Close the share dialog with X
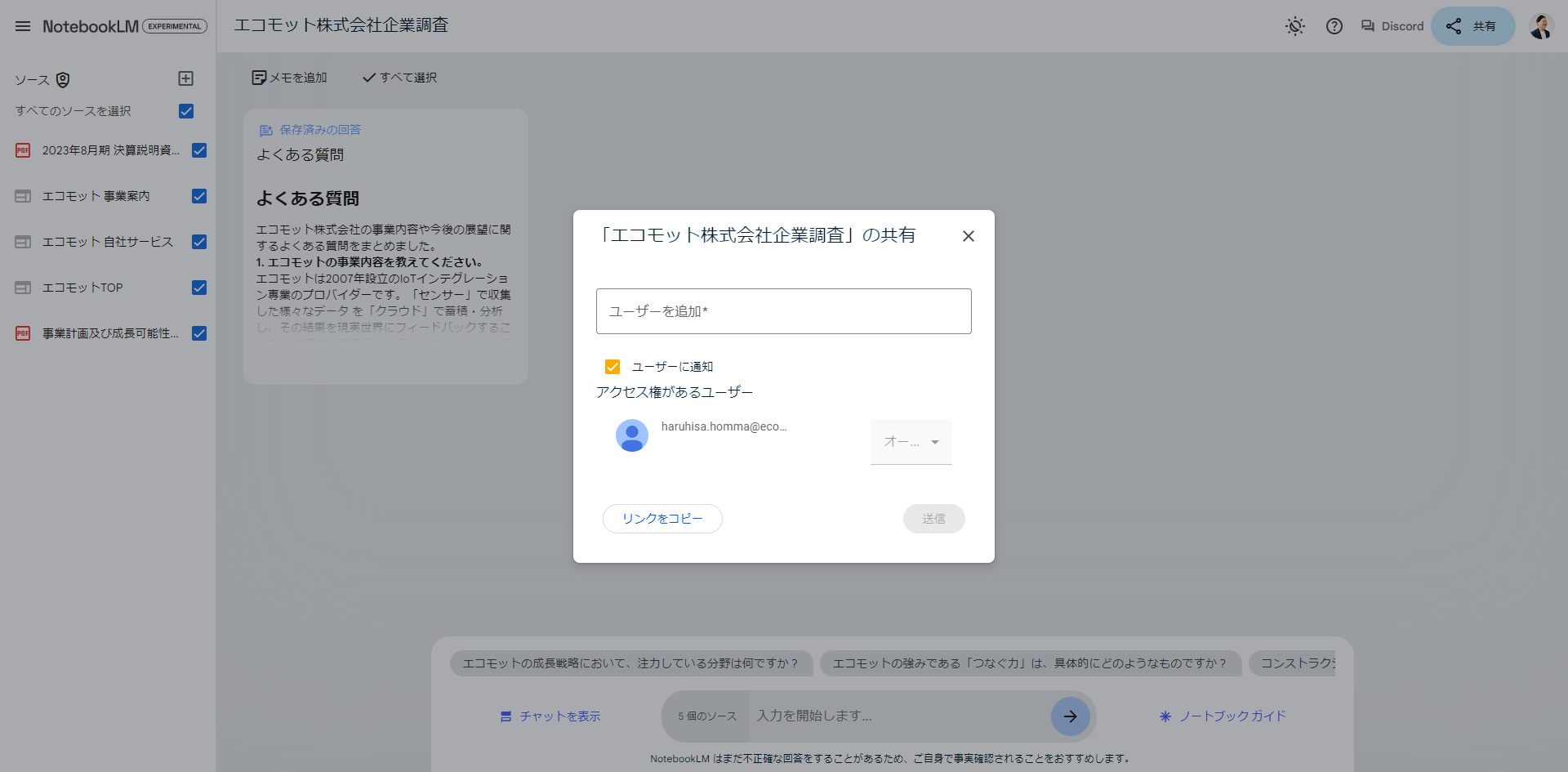The width and height of the screenshot is (1568, 772). (x=969, y=236)
